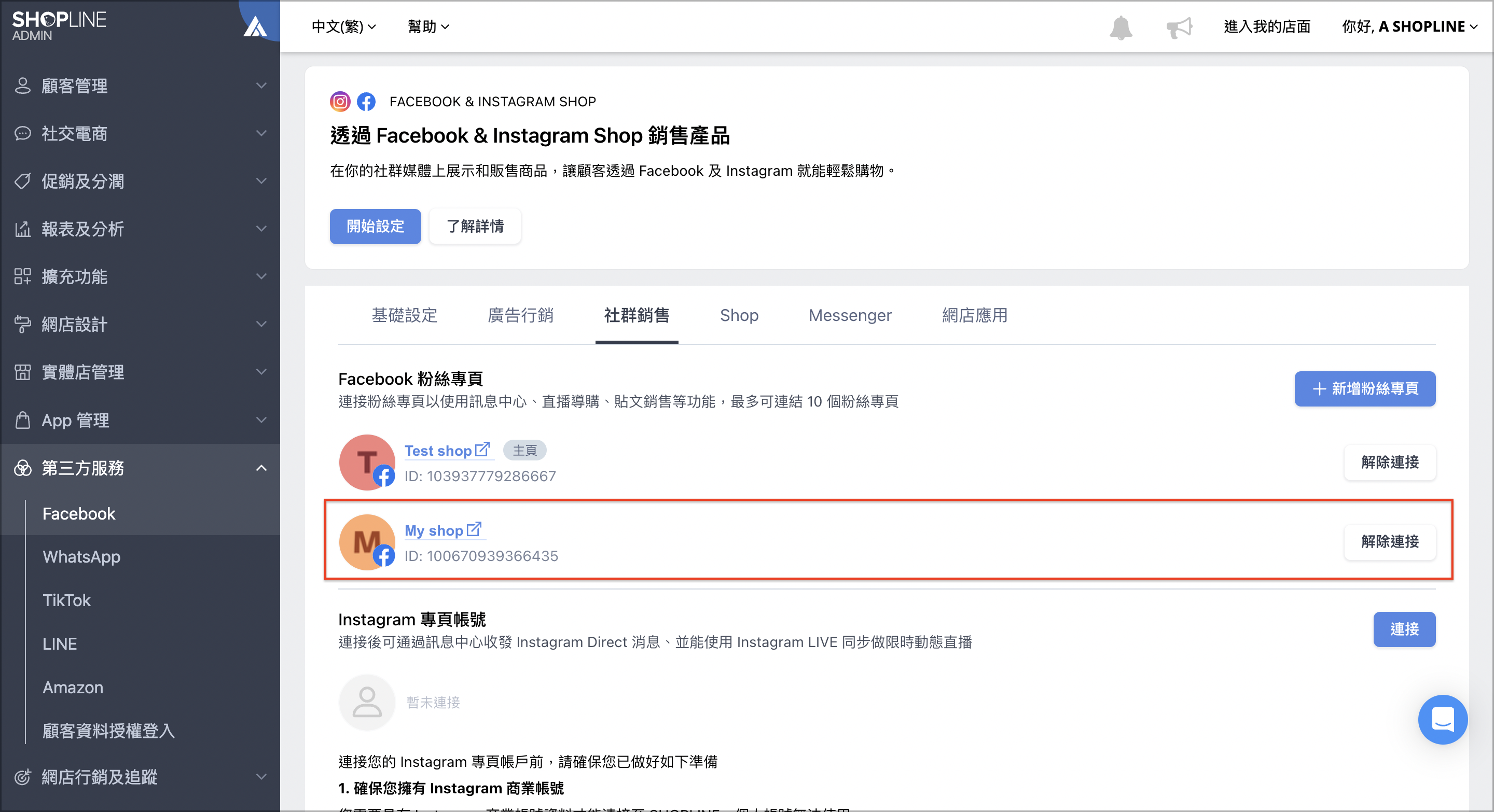Screen dimensions: 1494x812
Task: Disconnect Test shop with 解除連接
Action: tap(1390, 462)
